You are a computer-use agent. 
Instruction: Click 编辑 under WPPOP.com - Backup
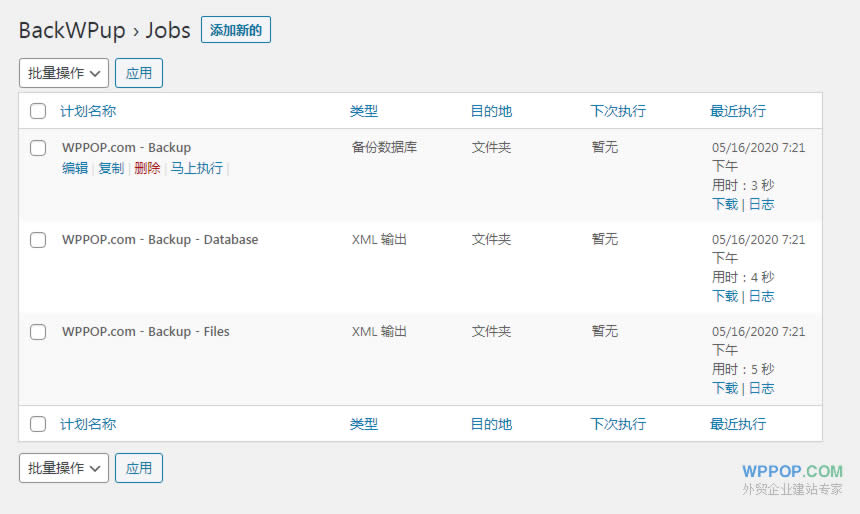(75, 168)
